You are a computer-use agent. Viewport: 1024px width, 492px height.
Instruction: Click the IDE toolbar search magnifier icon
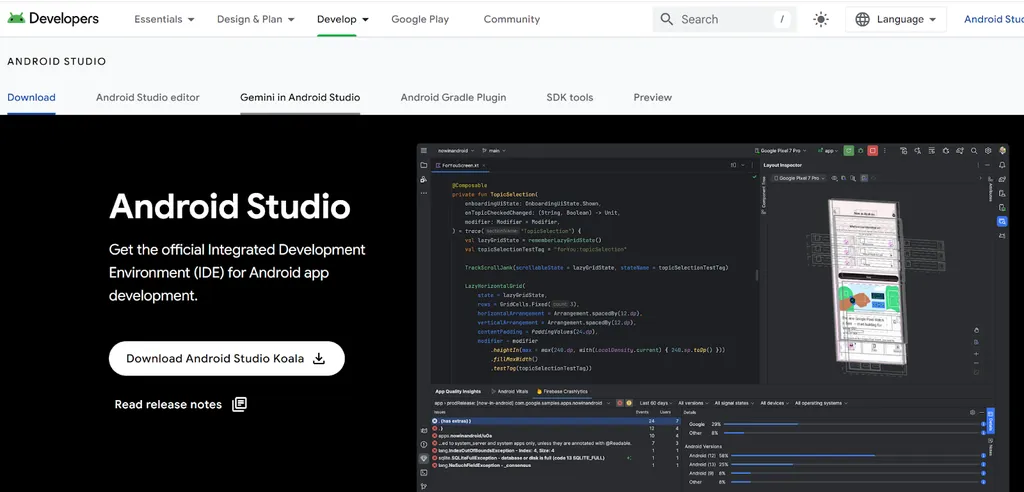[974, 150]
